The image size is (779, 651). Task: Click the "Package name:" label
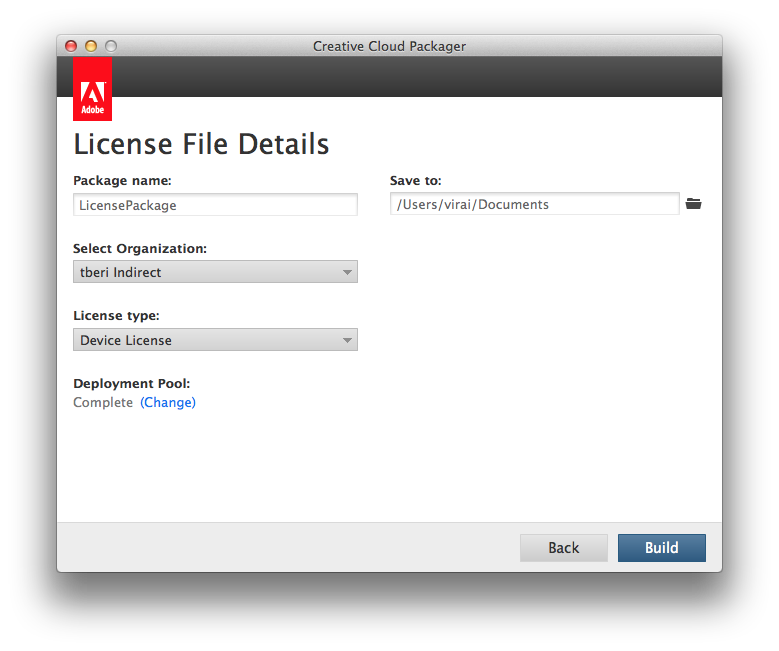[x=122, y=181]
